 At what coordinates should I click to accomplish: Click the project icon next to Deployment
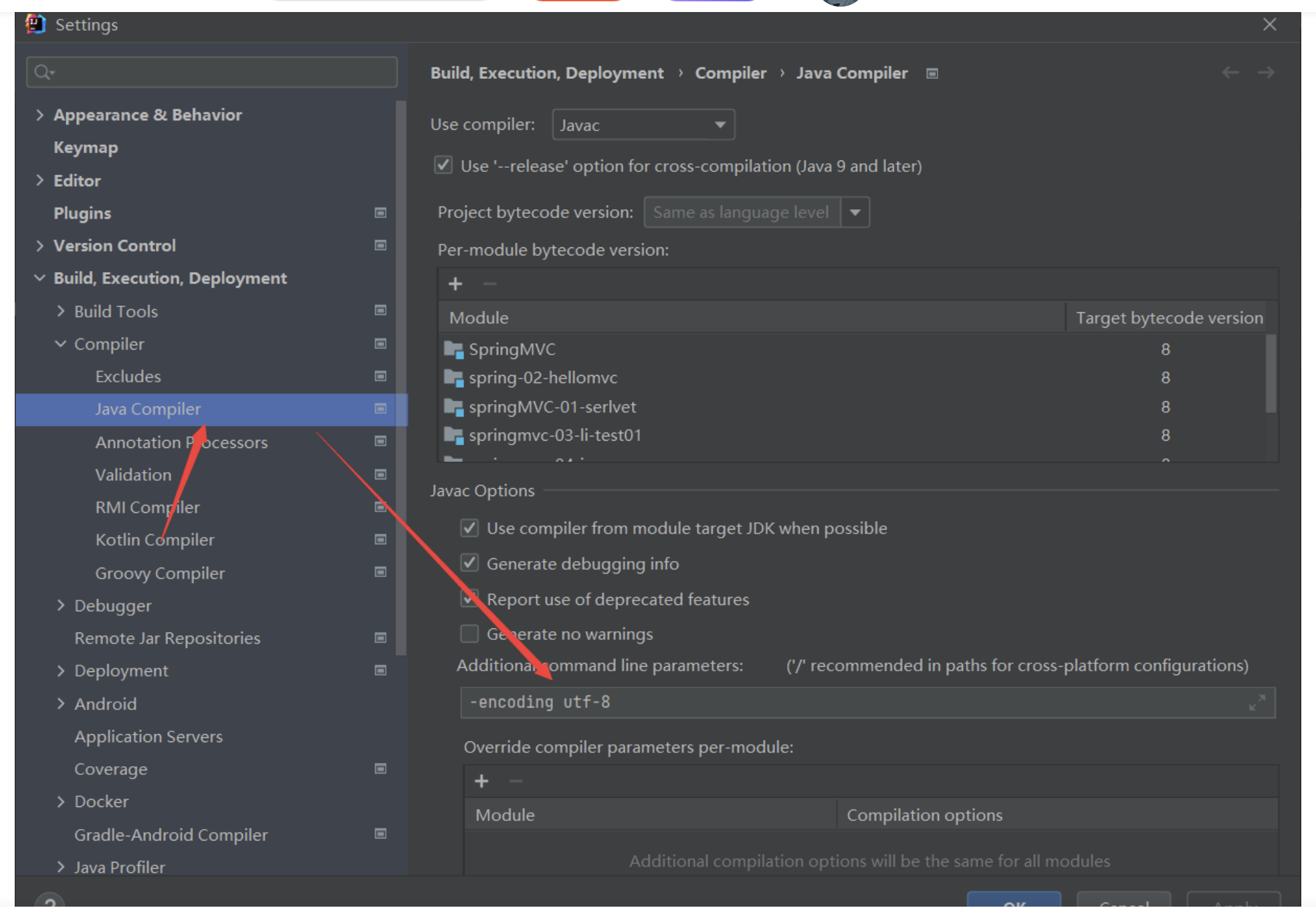click(x=380, y=671)
